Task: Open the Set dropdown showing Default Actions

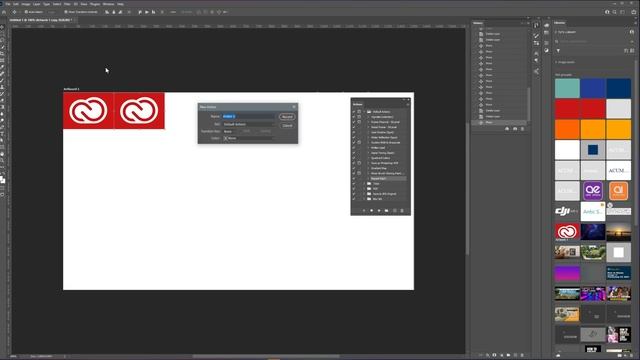Action: 248,124
